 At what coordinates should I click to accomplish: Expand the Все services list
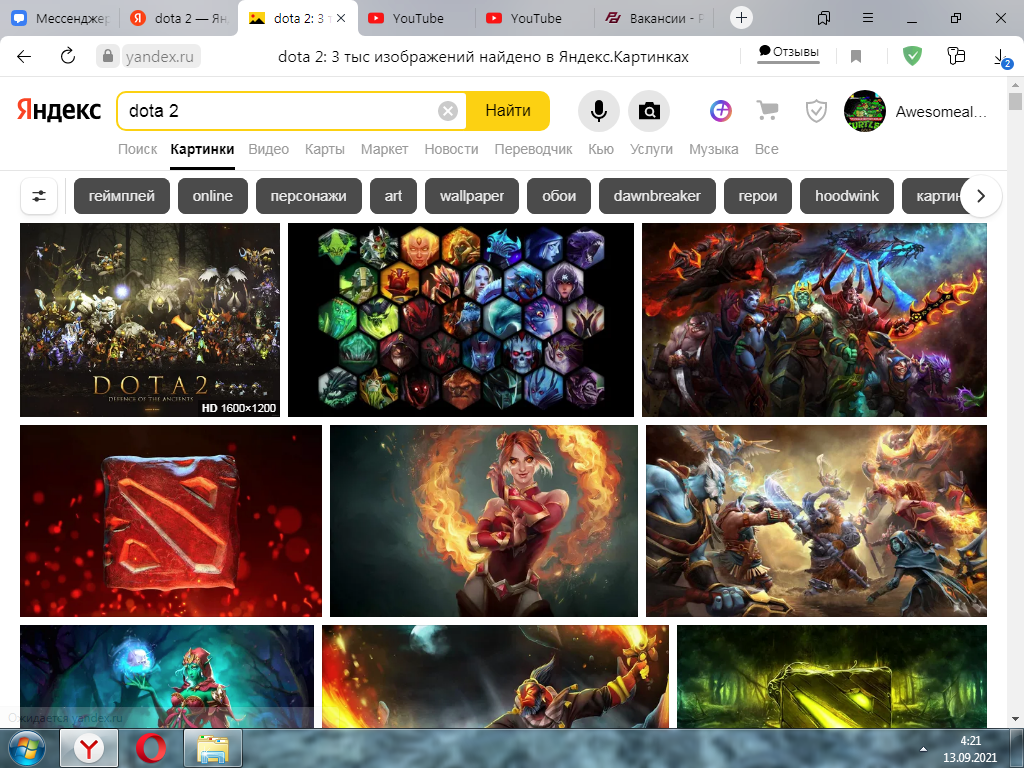point(766,150)
